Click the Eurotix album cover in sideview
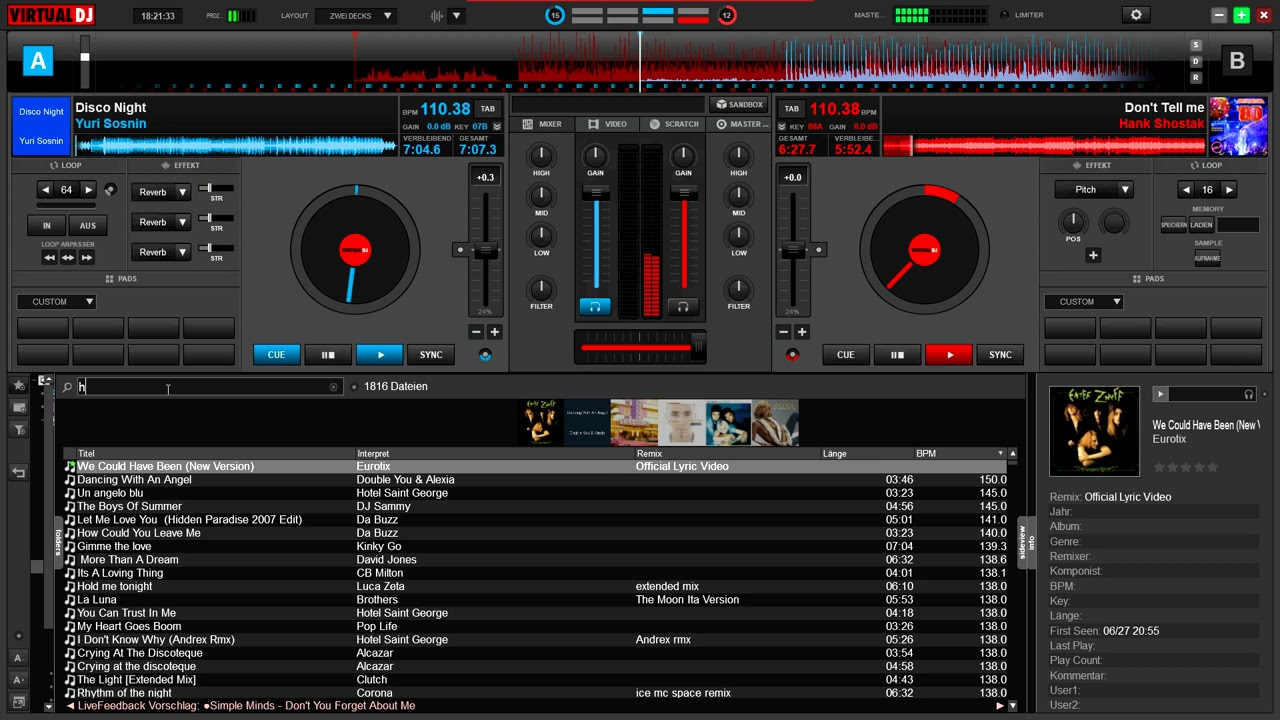 click(x=1094, y=431)
